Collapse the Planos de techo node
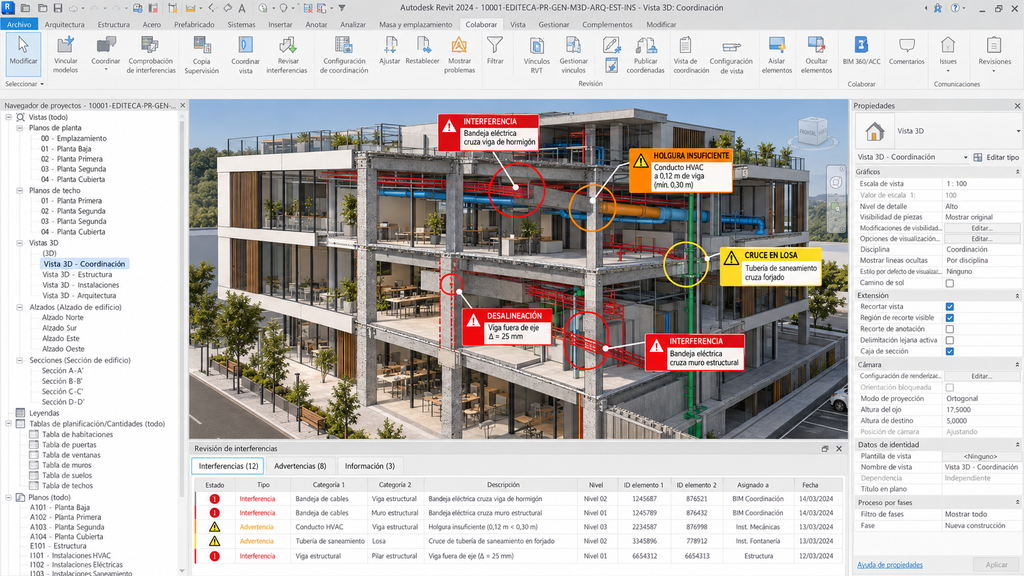Viewport: 1024px width, 576px height. [20, 191]
